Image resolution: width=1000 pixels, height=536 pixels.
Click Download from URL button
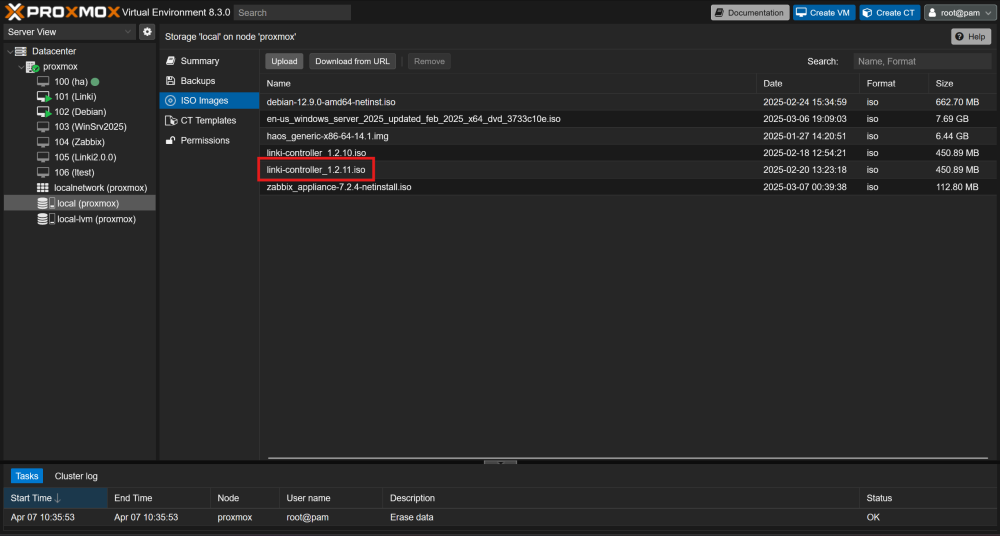point(352,61)
